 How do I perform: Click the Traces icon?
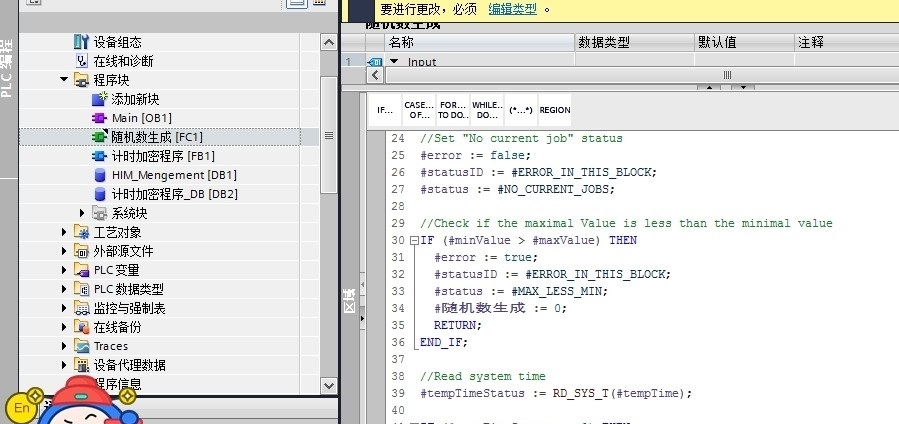point(81,346)
